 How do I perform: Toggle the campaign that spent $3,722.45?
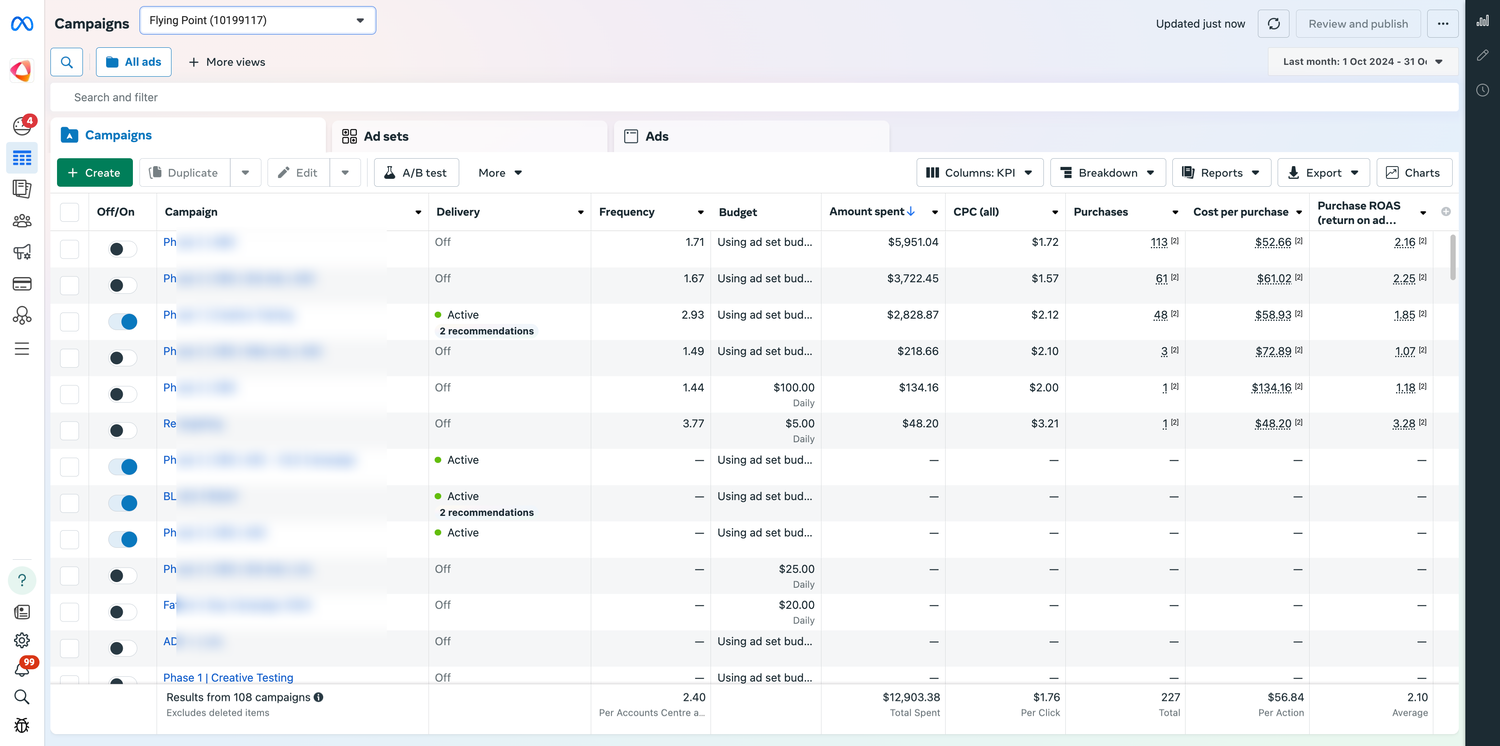click(122, 285)
